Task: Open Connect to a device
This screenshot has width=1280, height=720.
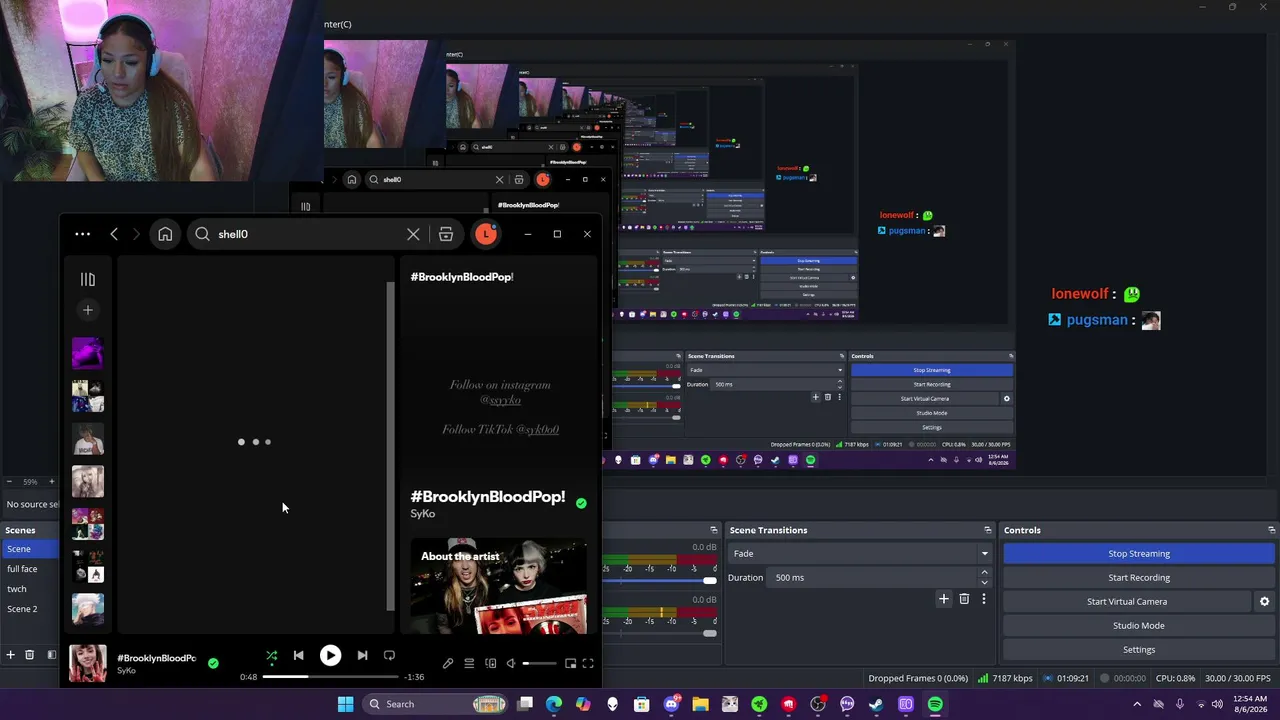Action: click(x=491, y=663)
